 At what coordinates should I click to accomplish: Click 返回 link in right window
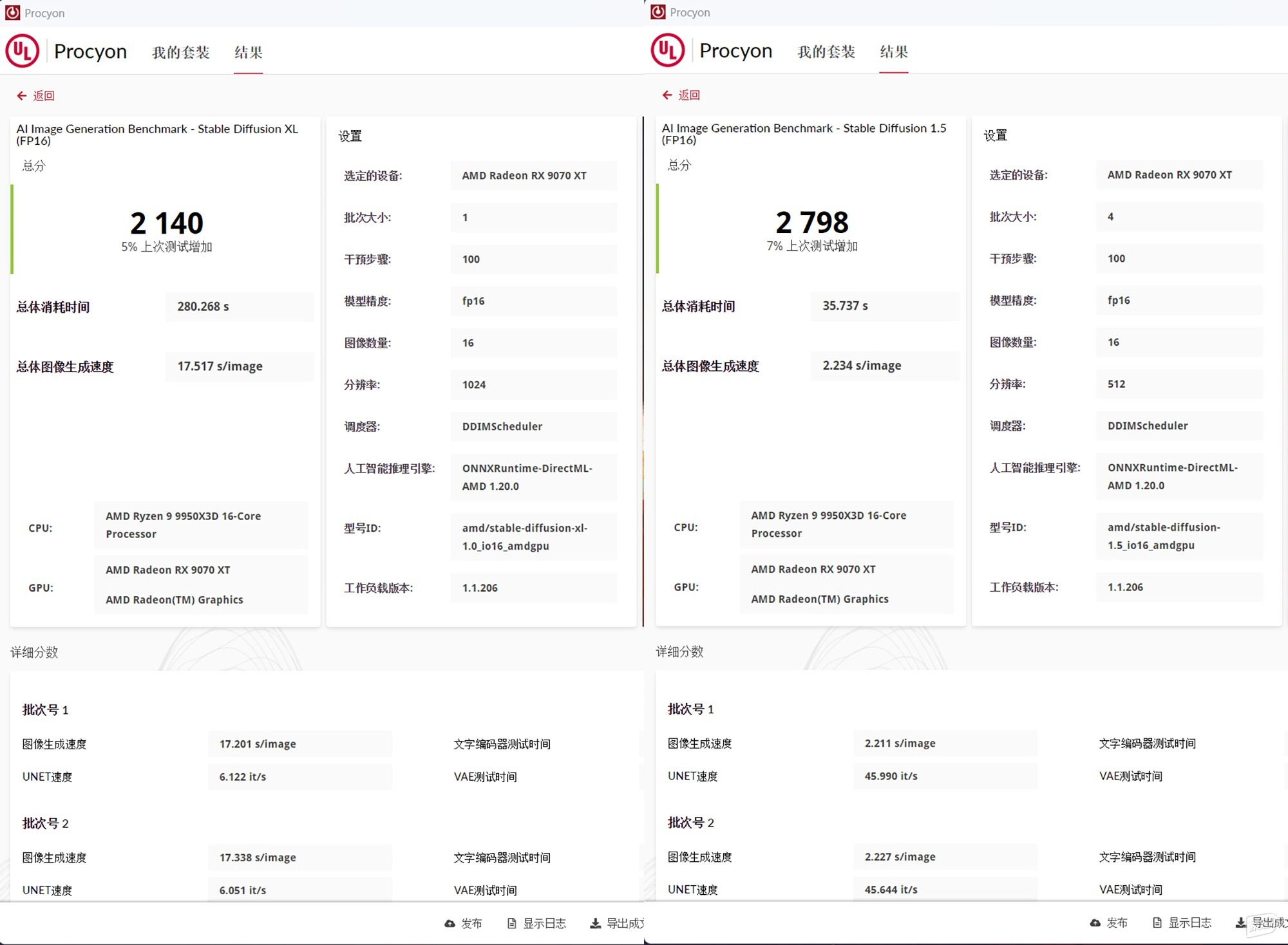(689, 95)
